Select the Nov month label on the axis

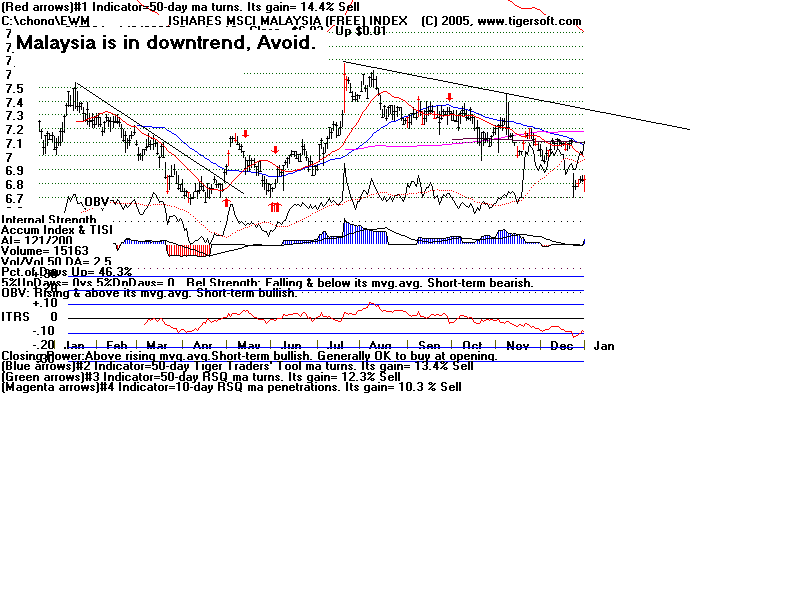(515, 345)
